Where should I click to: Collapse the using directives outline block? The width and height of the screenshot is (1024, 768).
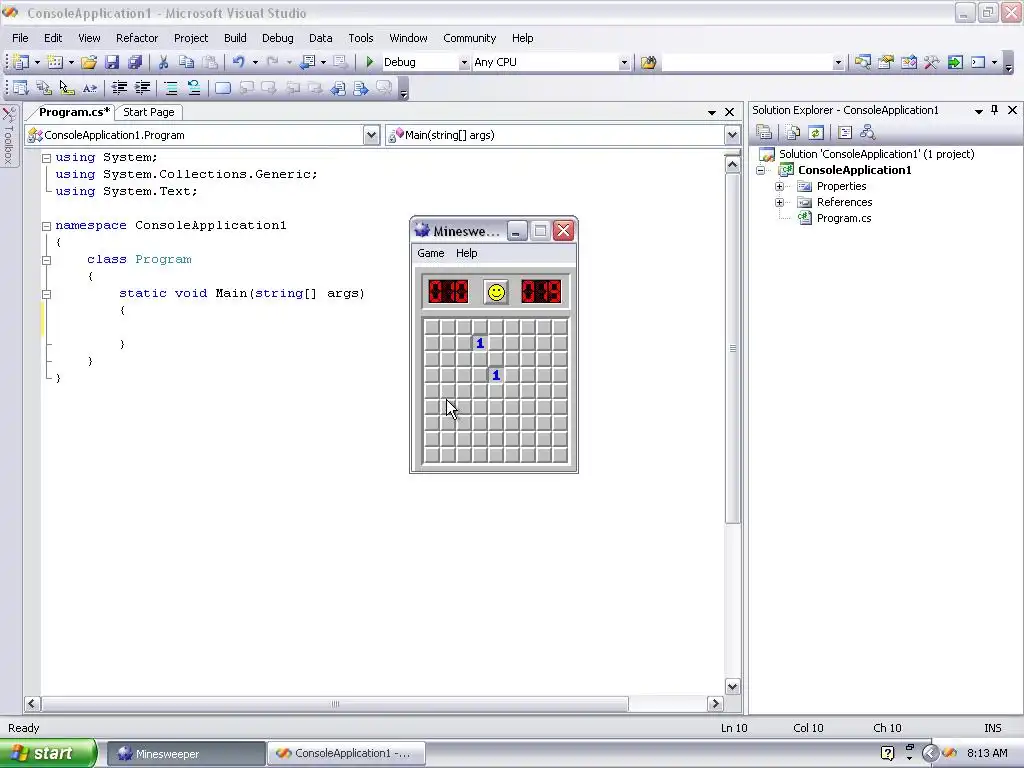46,158
